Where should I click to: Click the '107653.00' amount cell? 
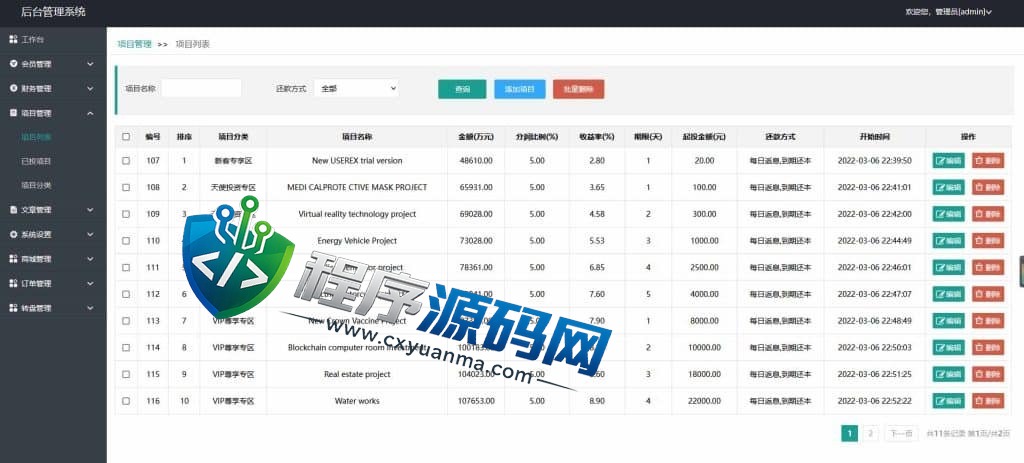click(476, 401)
